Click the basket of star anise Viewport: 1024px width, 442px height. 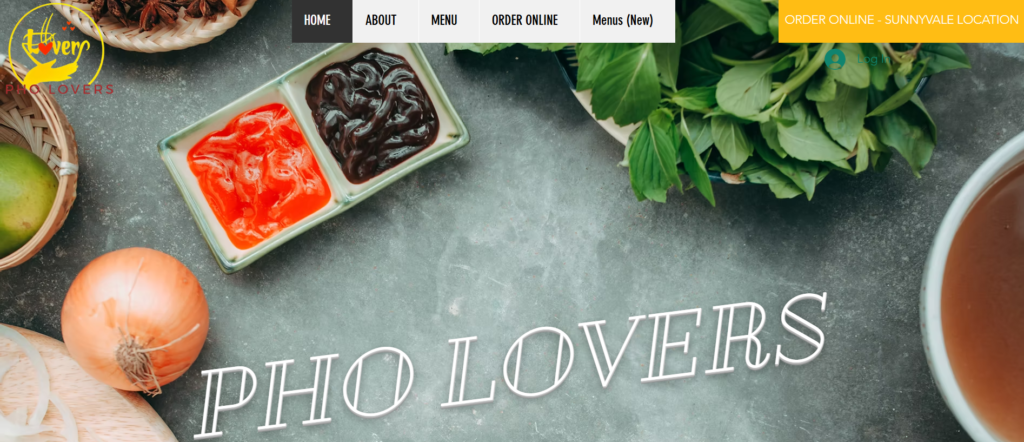pos(157,21)
